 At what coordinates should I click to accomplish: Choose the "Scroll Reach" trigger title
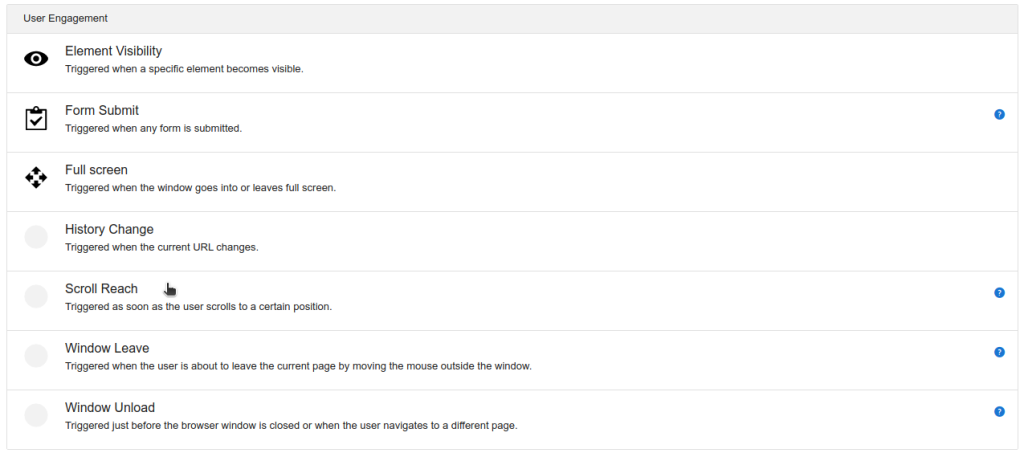101,289
